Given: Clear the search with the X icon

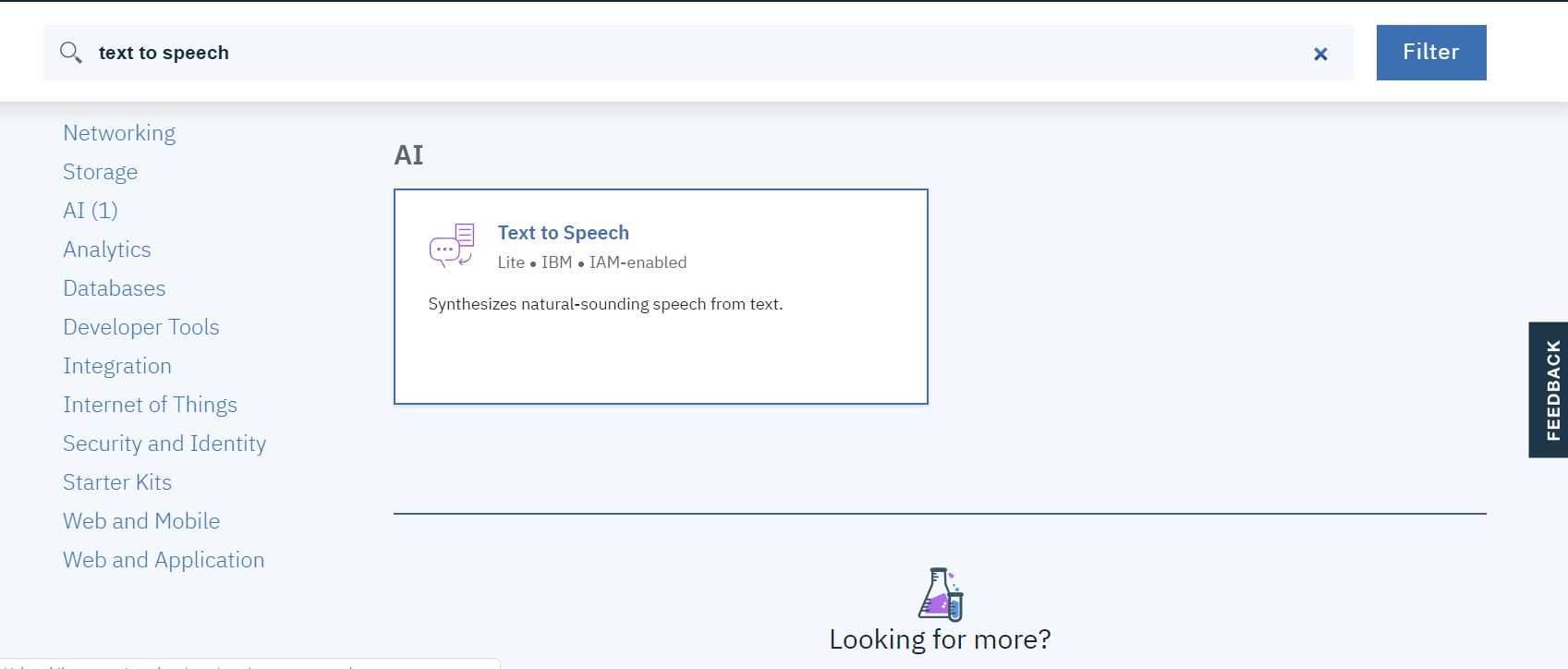Looking at the screenshot, I should [1320, 55].
